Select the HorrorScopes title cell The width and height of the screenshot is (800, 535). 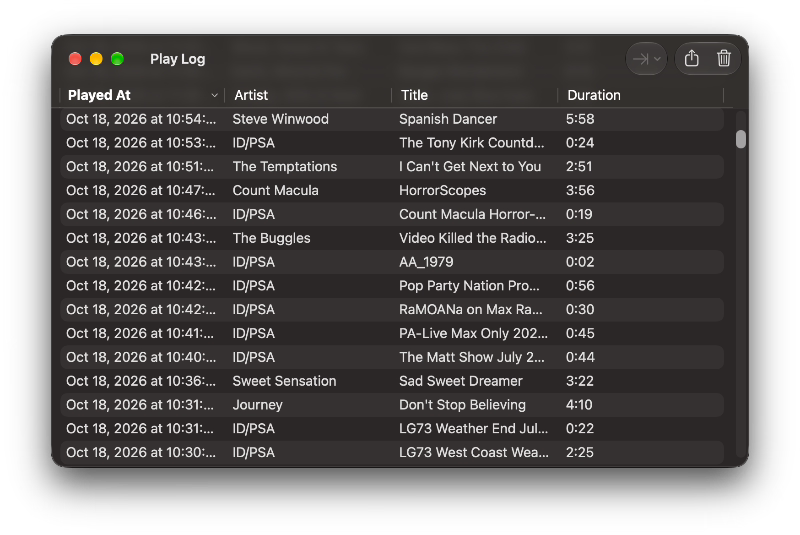coord(442,191)
